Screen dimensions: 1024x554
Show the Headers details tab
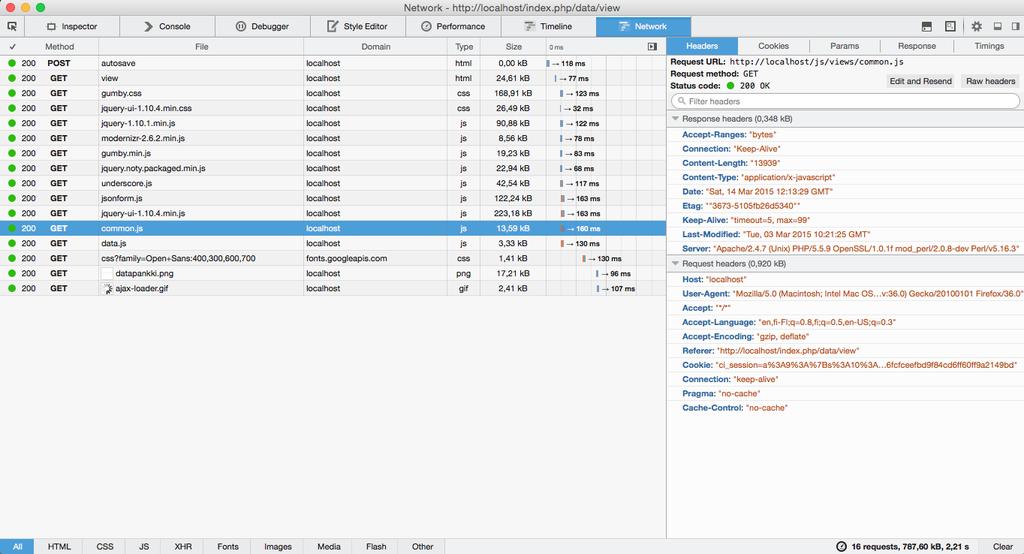coord(702,46)
